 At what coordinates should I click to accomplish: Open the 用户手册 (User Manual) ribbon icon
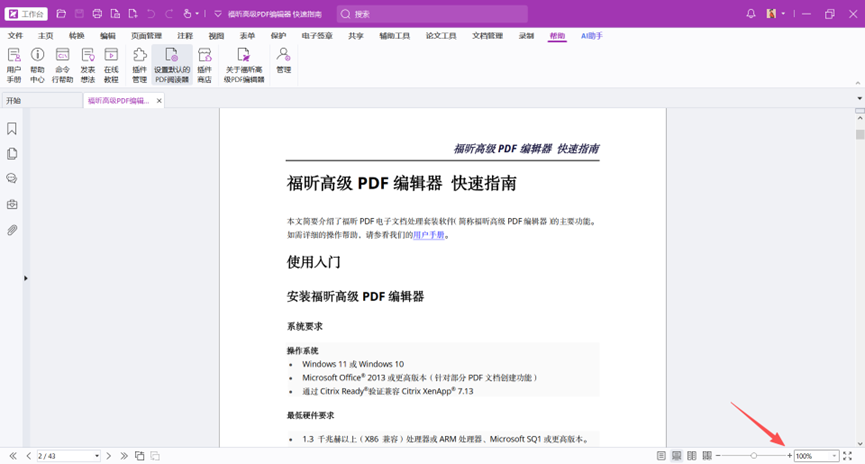[13, 64]
